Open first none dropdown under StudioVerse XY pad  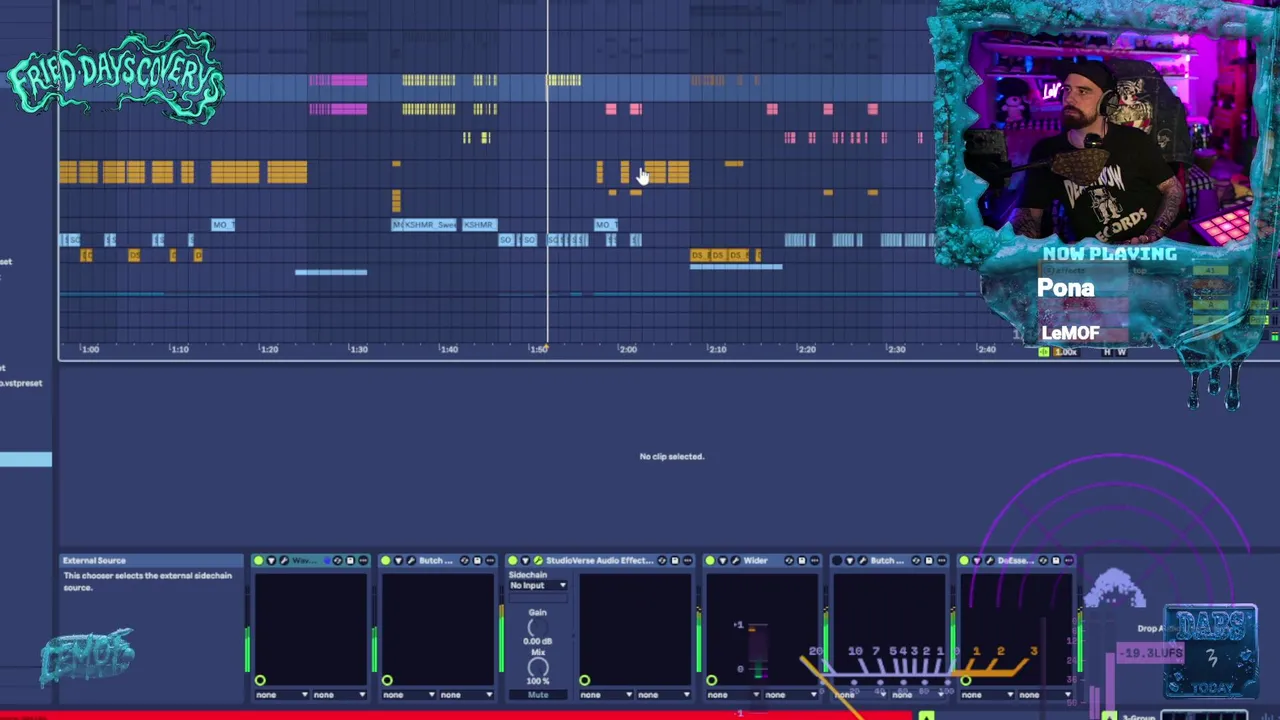coord(605,694)
